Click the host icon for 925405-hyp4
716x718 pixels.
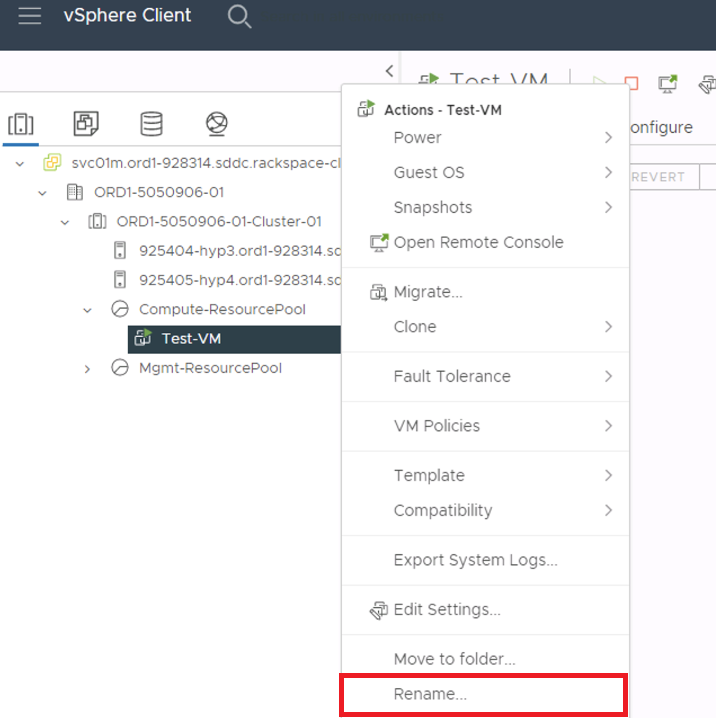click(120, 280)
